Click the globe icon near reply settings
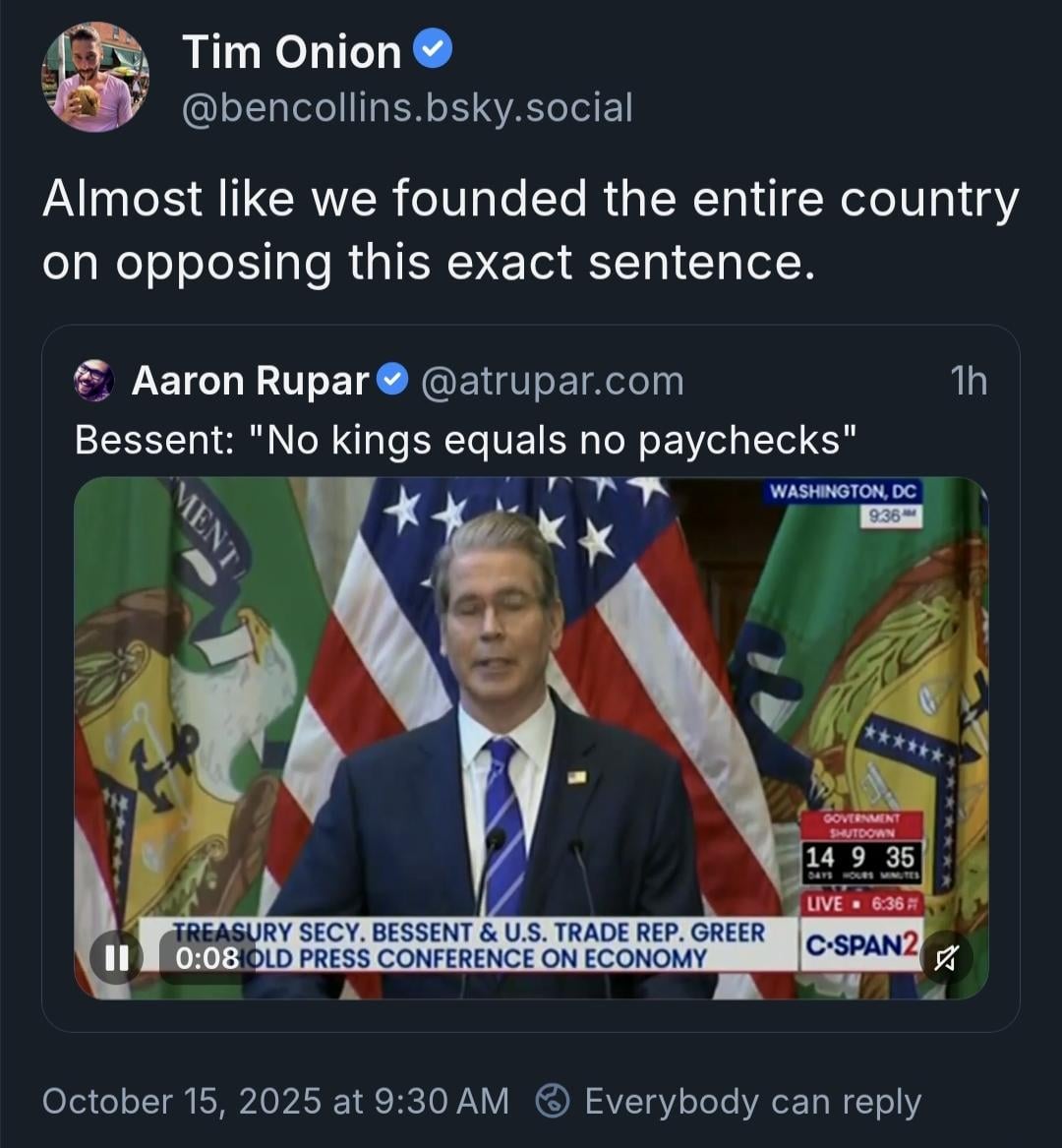Viewport: 1062px width, 1148px height. click(x=552, y=1102)
